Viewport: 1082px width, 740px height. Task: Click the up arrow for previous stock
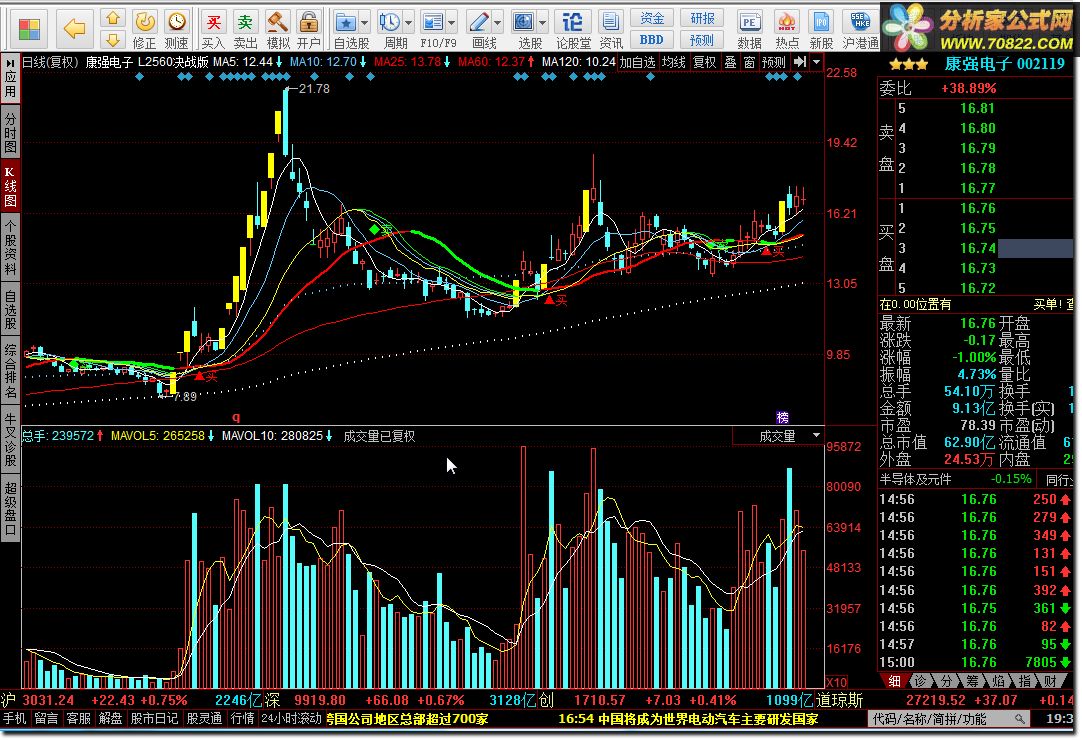pyautogui.click(x=113, y=17)
